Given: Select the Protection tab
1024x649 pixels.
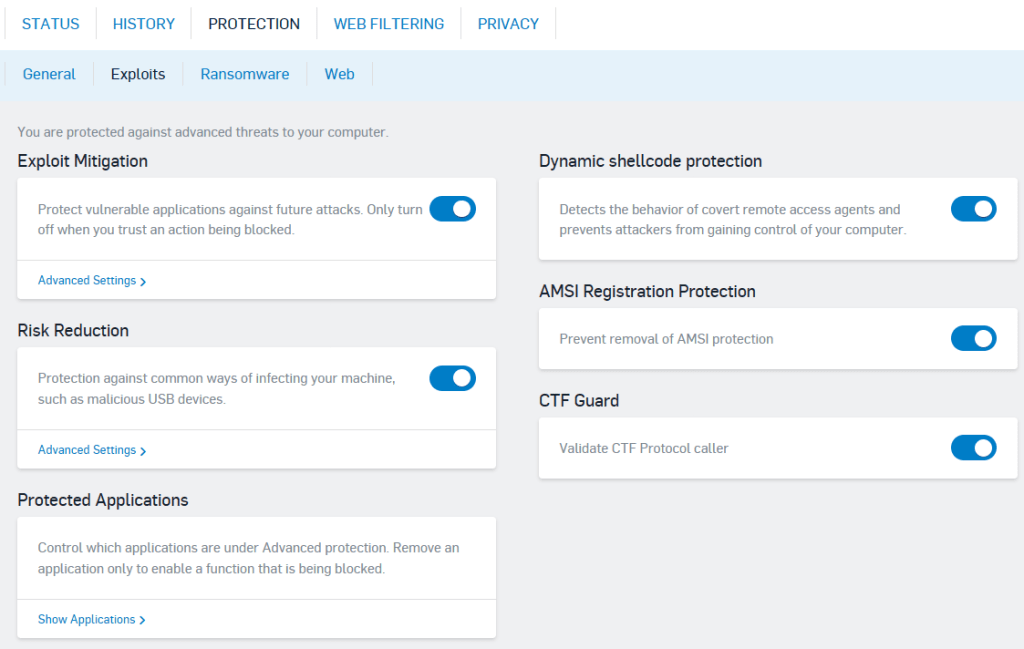Looking at the screenshot, I should [x=254, y=24].
